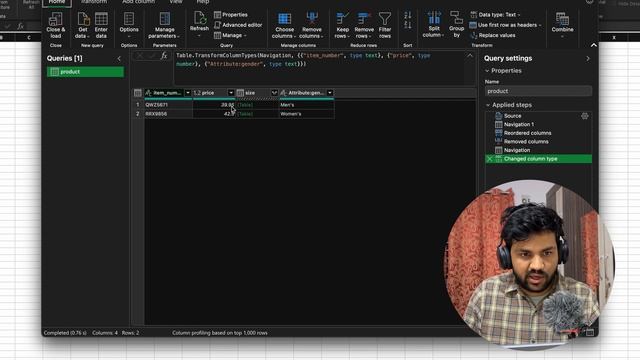Collapse the Query settings pane
The width and height of the screenshot is (640, 360).
coord(588,59)
